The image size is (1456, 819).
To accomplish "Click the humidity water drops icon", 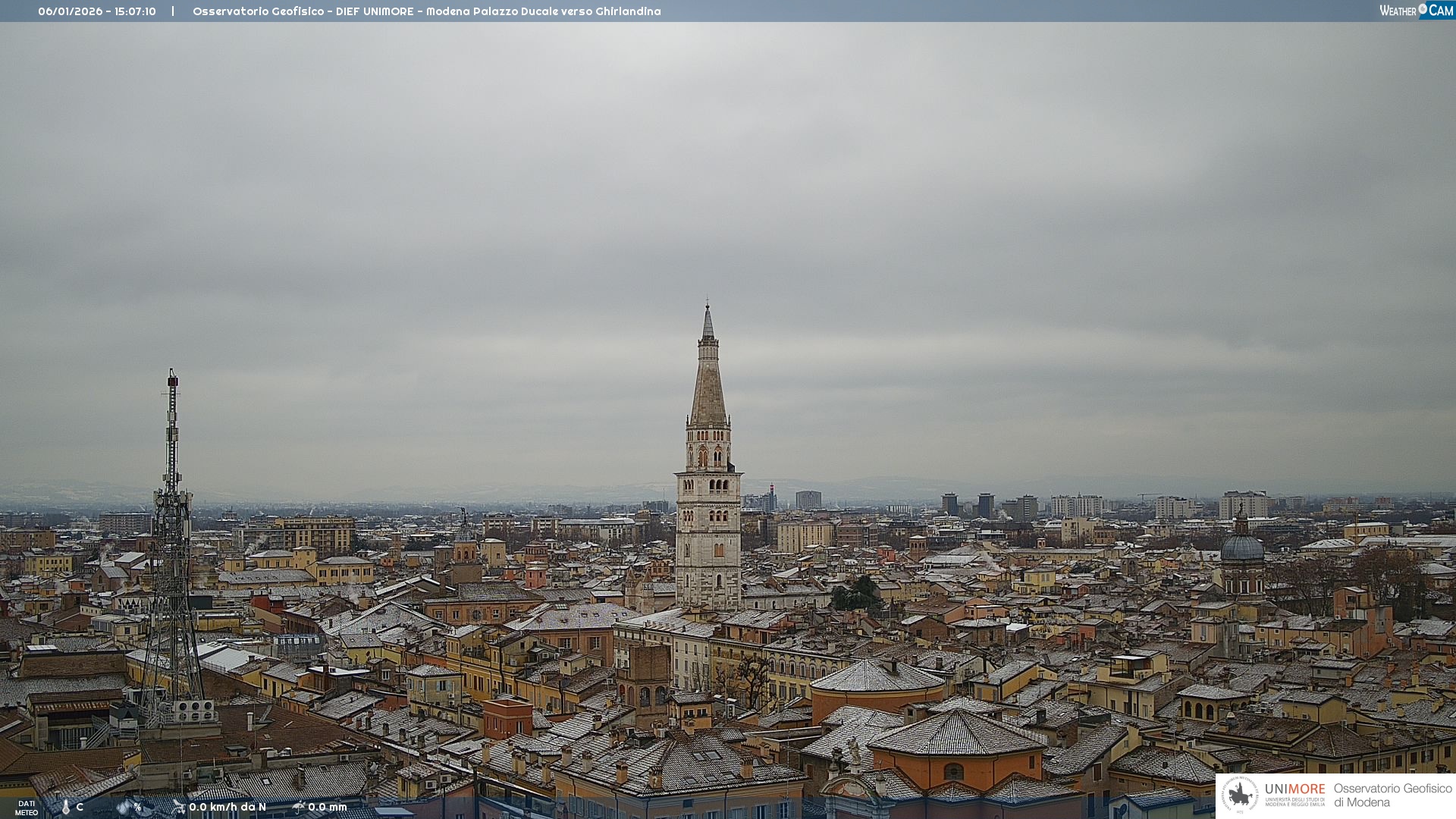I will pyautogui.click(x=124, y=807).
